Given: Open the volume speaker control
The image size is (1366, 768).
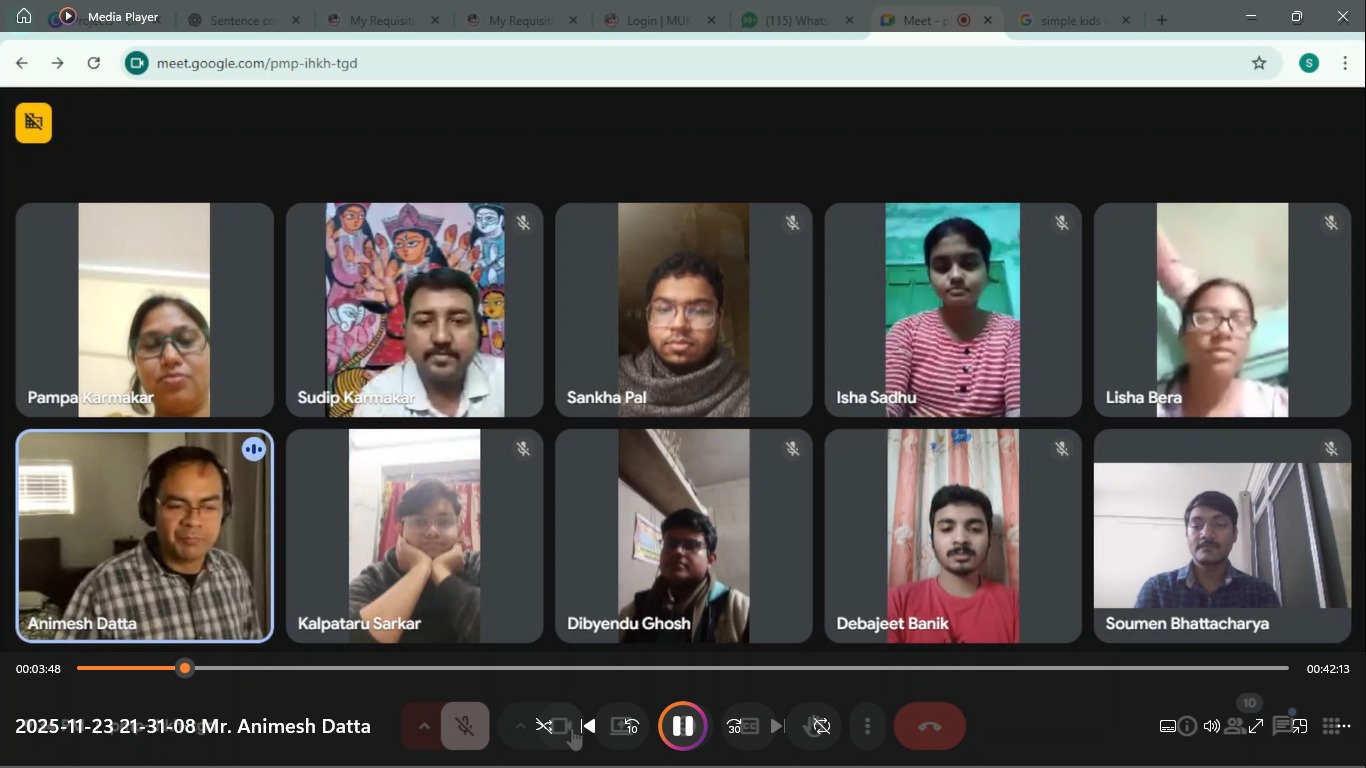Looking at the screenshot, I should coord(1211,726).
